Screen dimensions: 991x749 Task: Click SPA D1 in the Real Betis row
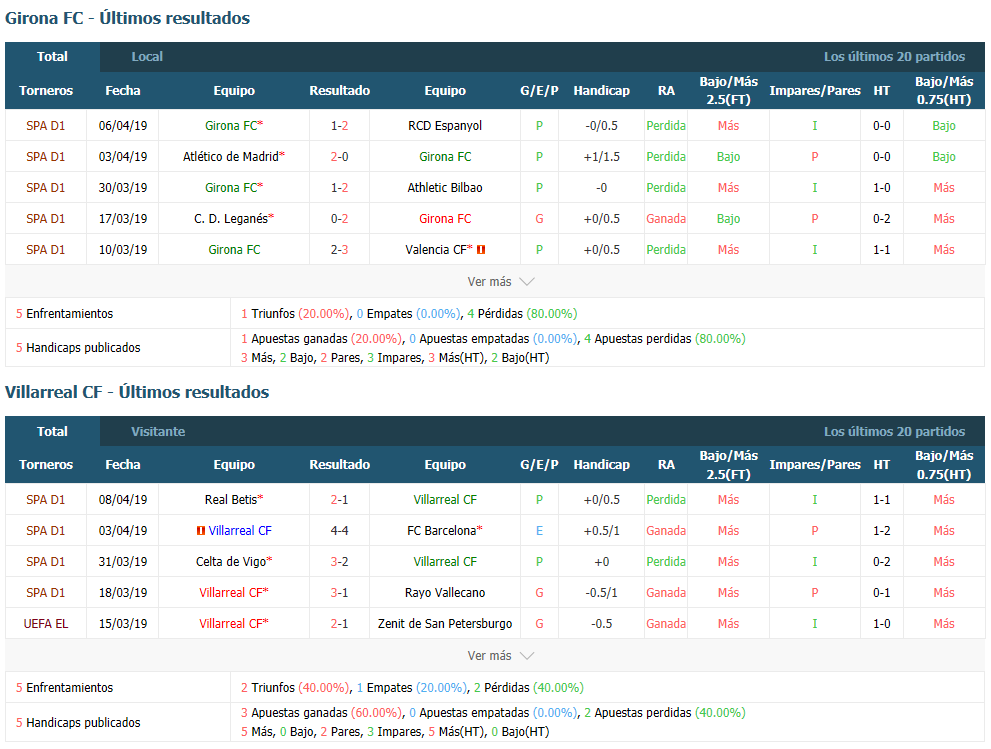(46, 499)
